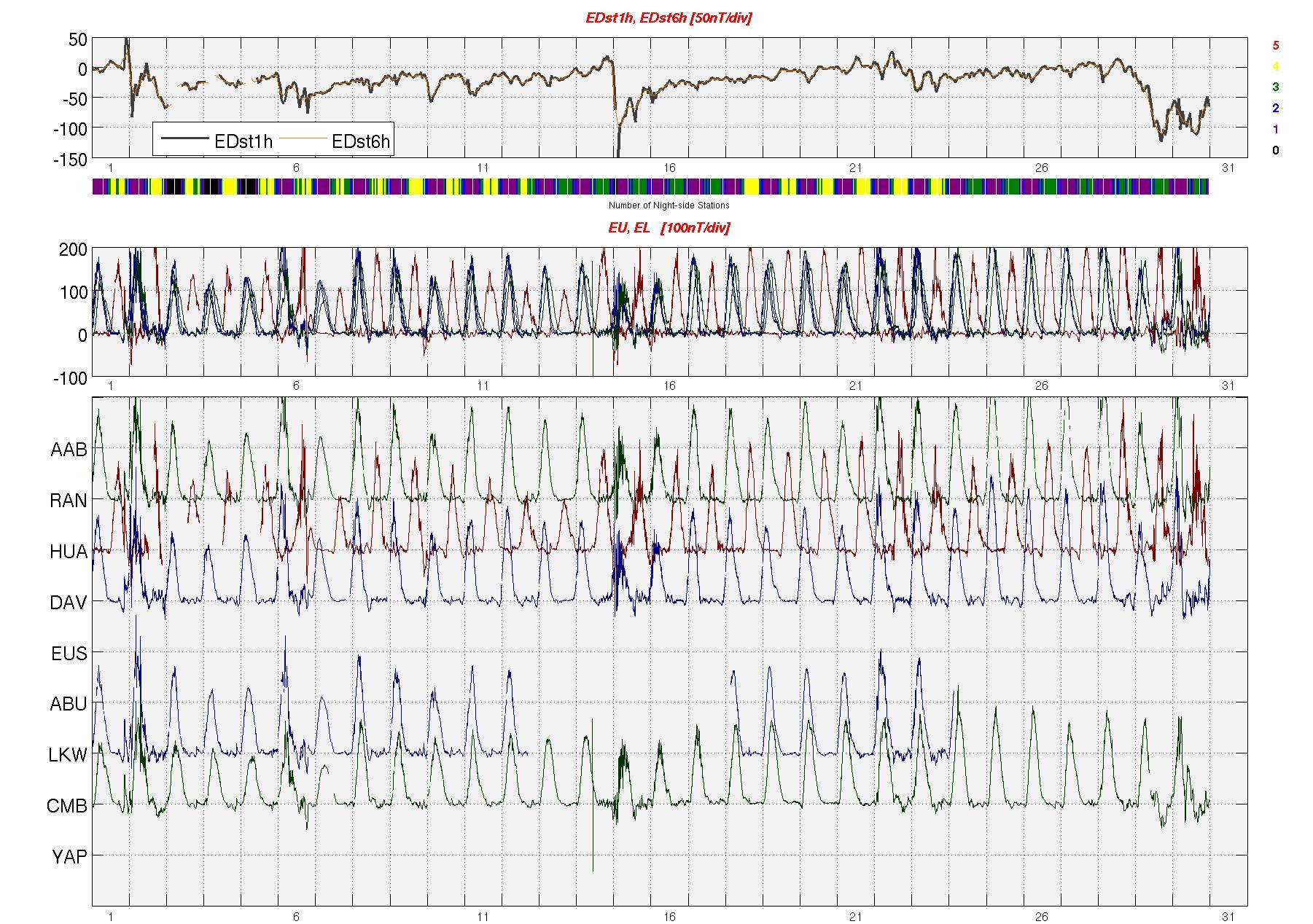Click the 'Number of Night-side Stations' caption

[x=669, y=205]
